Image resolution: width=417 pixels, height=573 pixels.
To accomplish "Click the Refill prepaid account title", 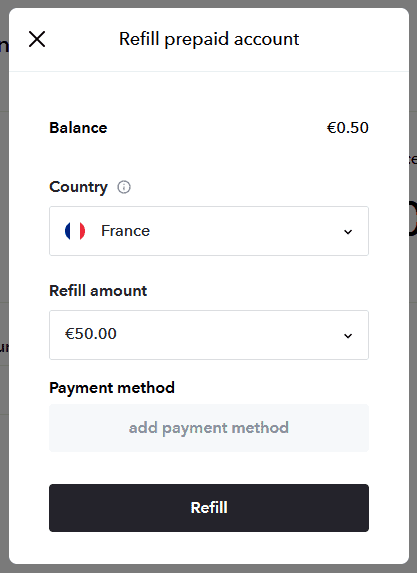I will click(209, 39).
